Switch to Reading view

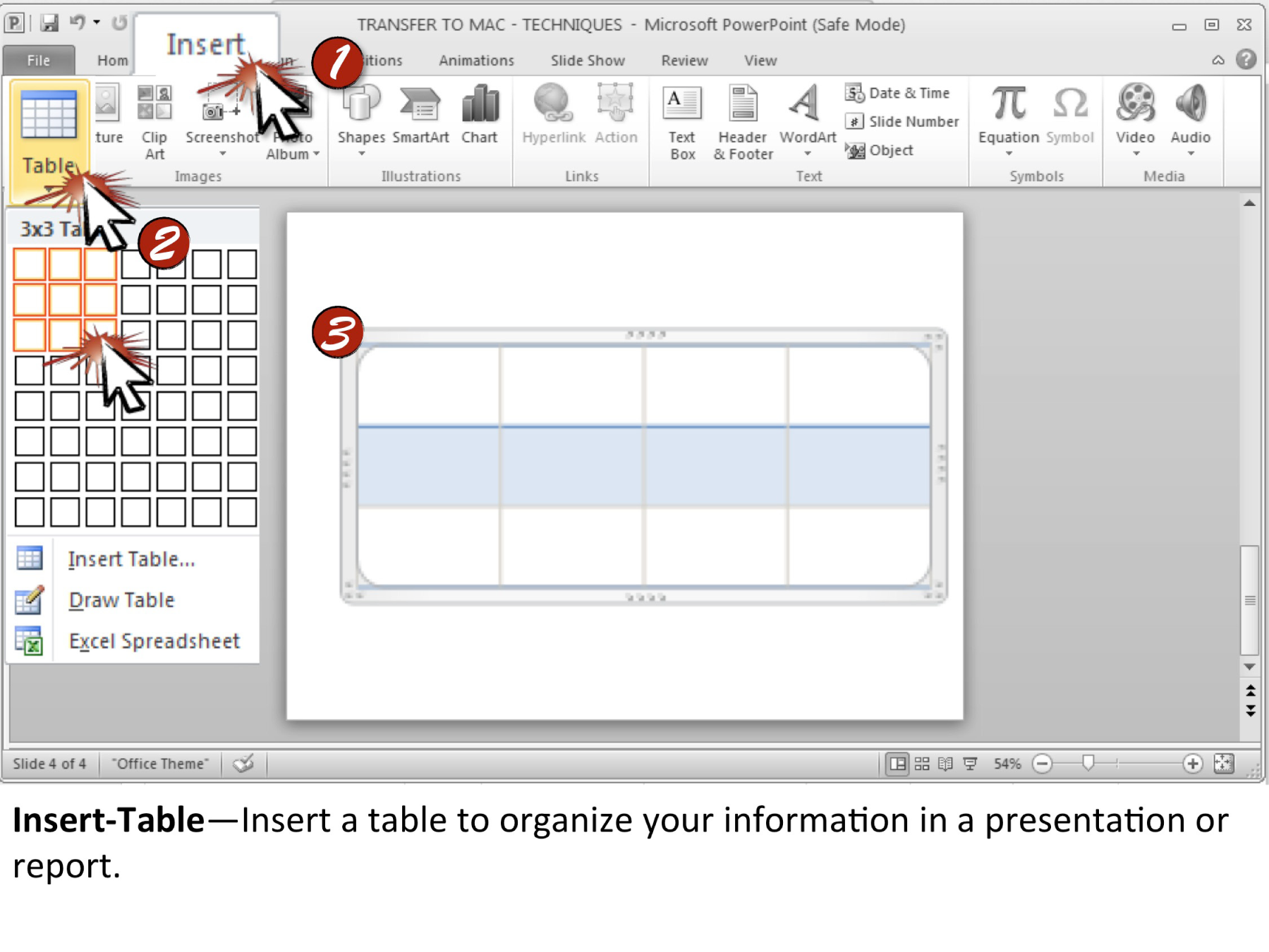pyautogui.click(x=946, y=764)
